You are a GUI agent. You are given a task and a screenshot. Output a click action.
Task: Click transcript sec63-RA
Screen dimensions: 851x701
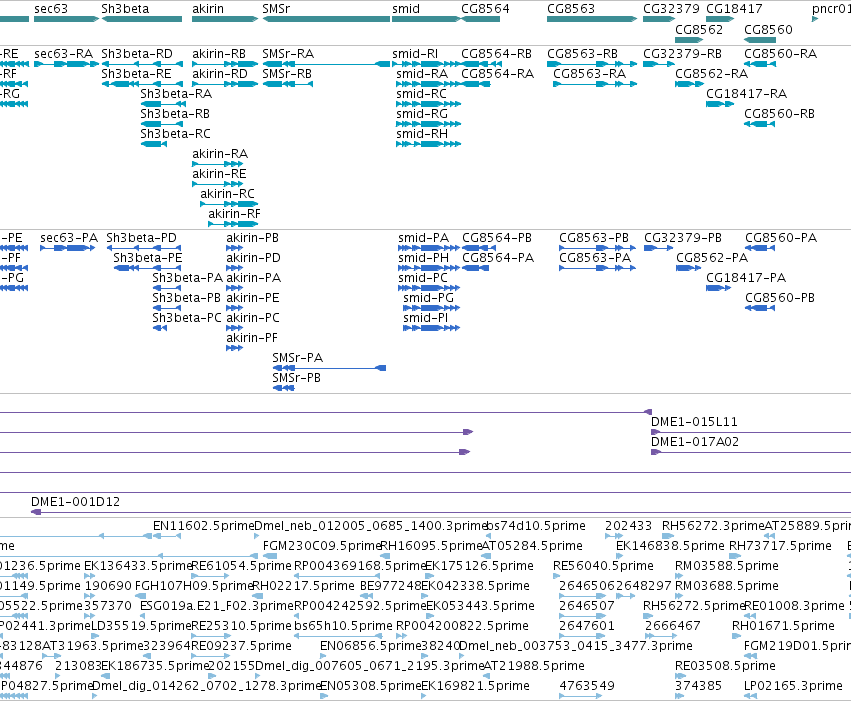[63, 54]
